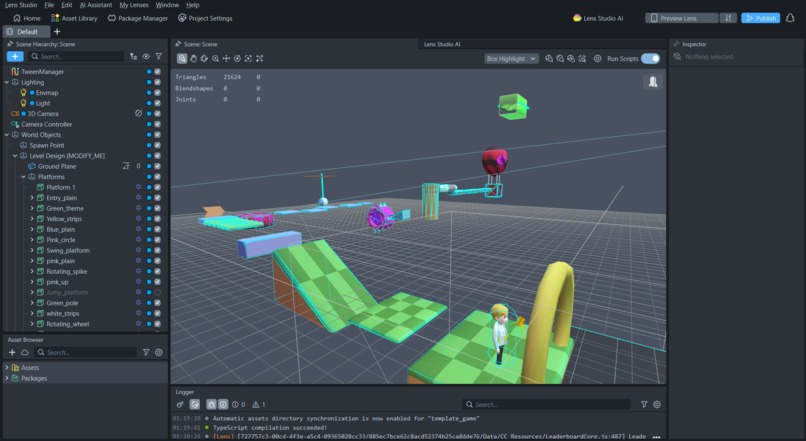The width and height of the screenshot is (806, 441).
Task: Click the notifications bell icon
Action: (x=790, y=18)
